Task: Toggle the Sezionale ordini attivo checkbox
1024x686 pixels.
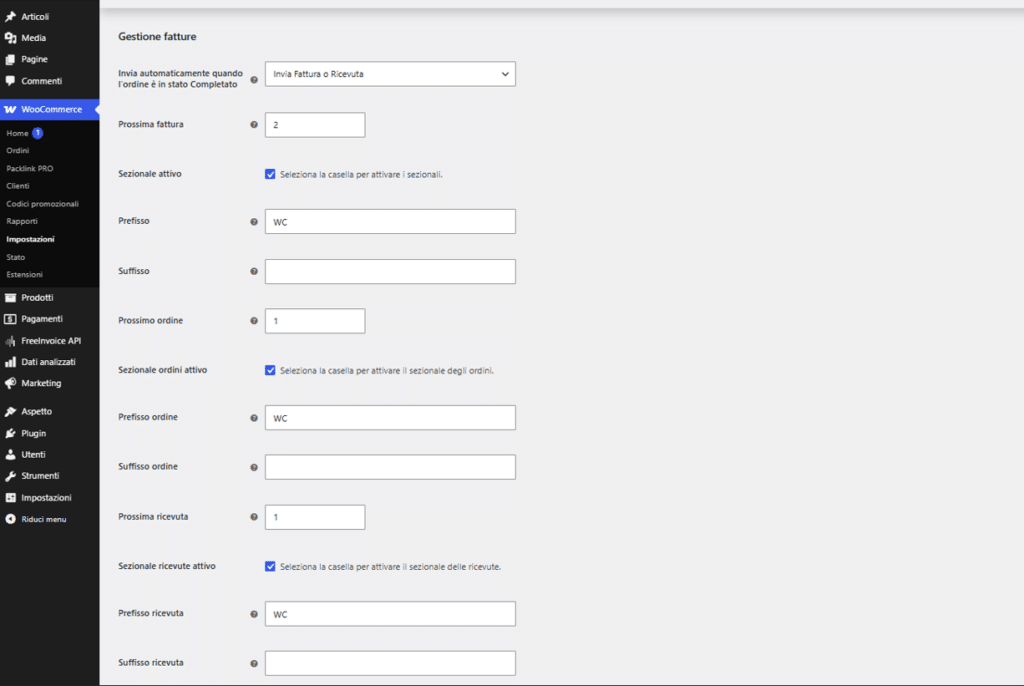Action: point(270,370)
